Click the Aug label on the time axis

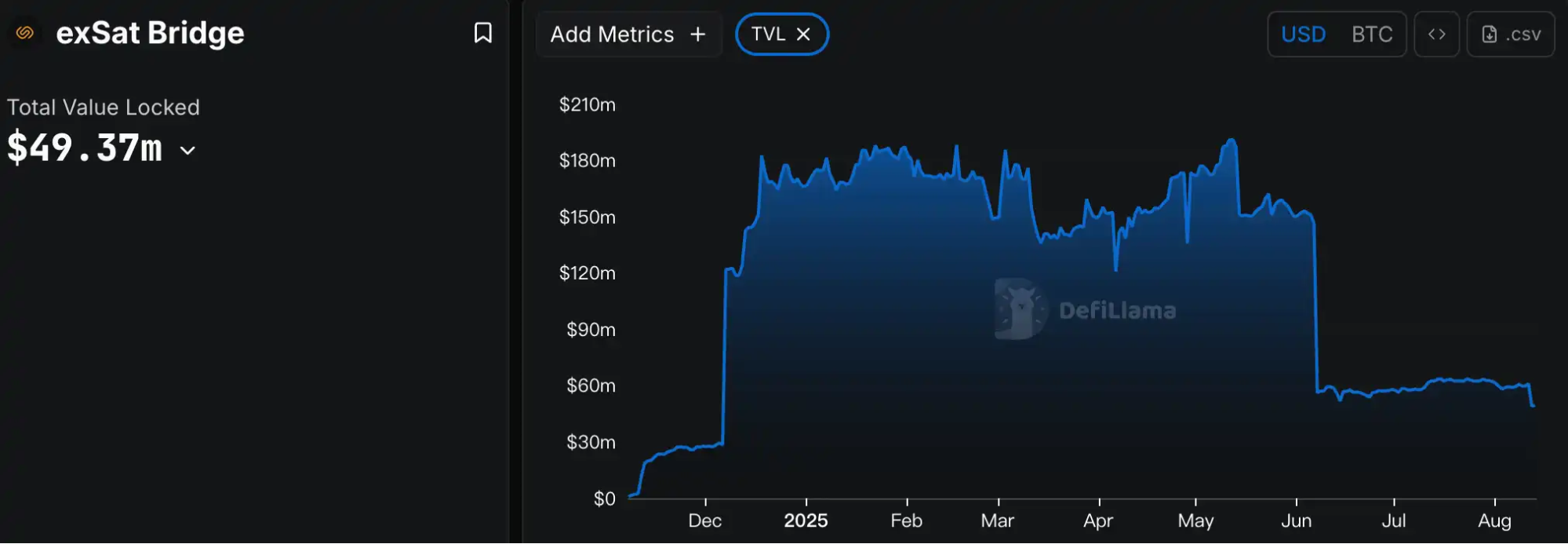pos(1494,520)
